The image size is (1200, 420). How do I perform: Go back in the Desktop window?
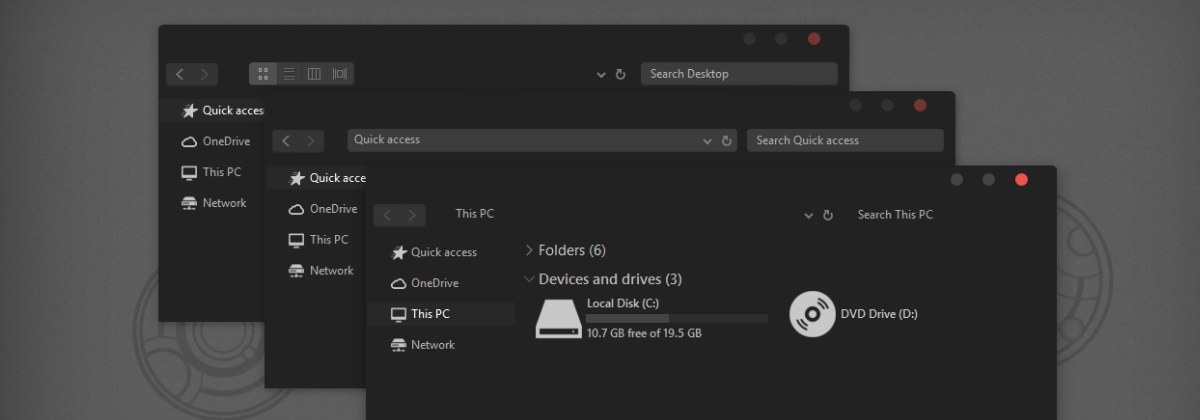(180, 74)
